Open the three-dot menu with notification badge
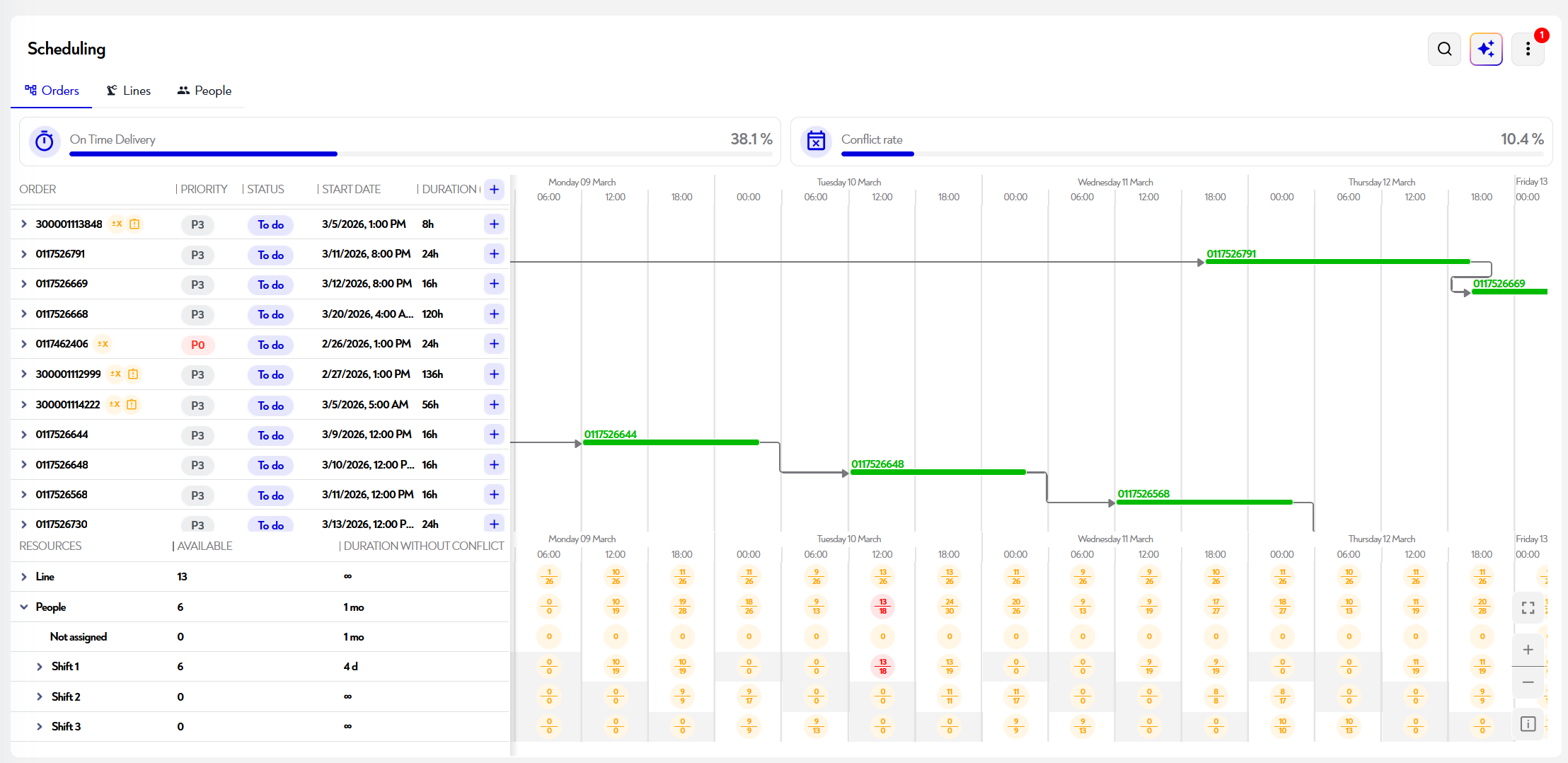Image resolution: width=1568 pixels, height=763 pixels. click(1528, 49)
